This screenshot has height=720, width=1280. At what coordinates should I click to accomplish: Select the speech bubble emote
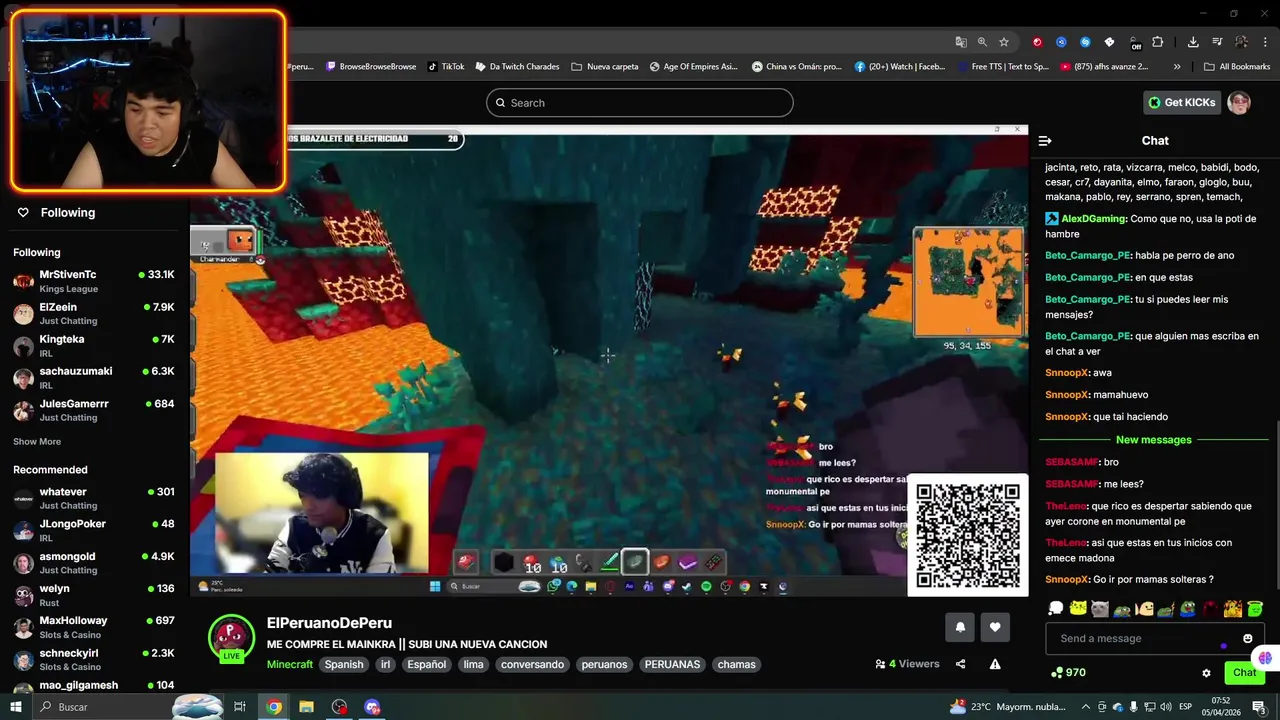tap(1056, 608)
